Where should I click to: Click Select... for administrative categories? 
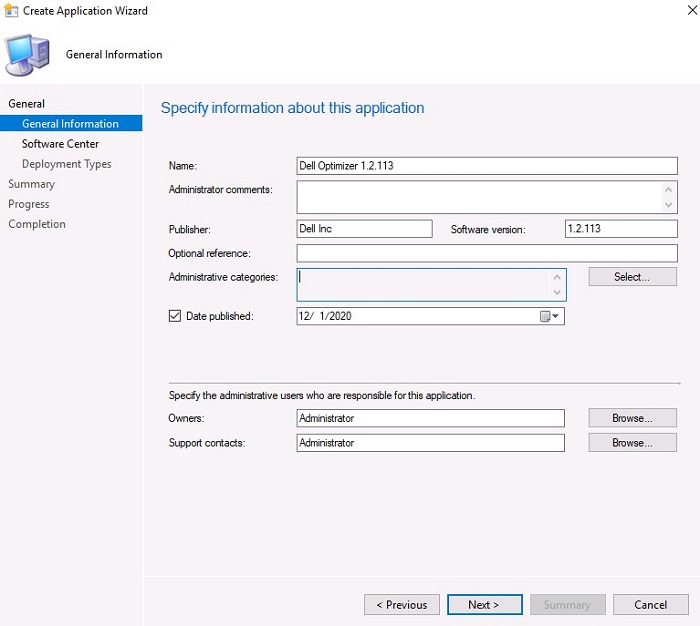click(x=633, y=277)
